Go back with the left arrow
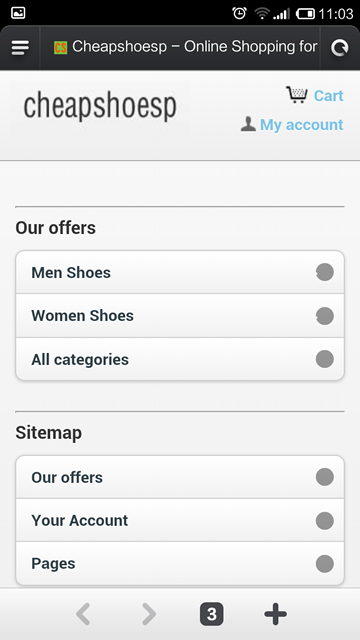 (x=83, y=614)
